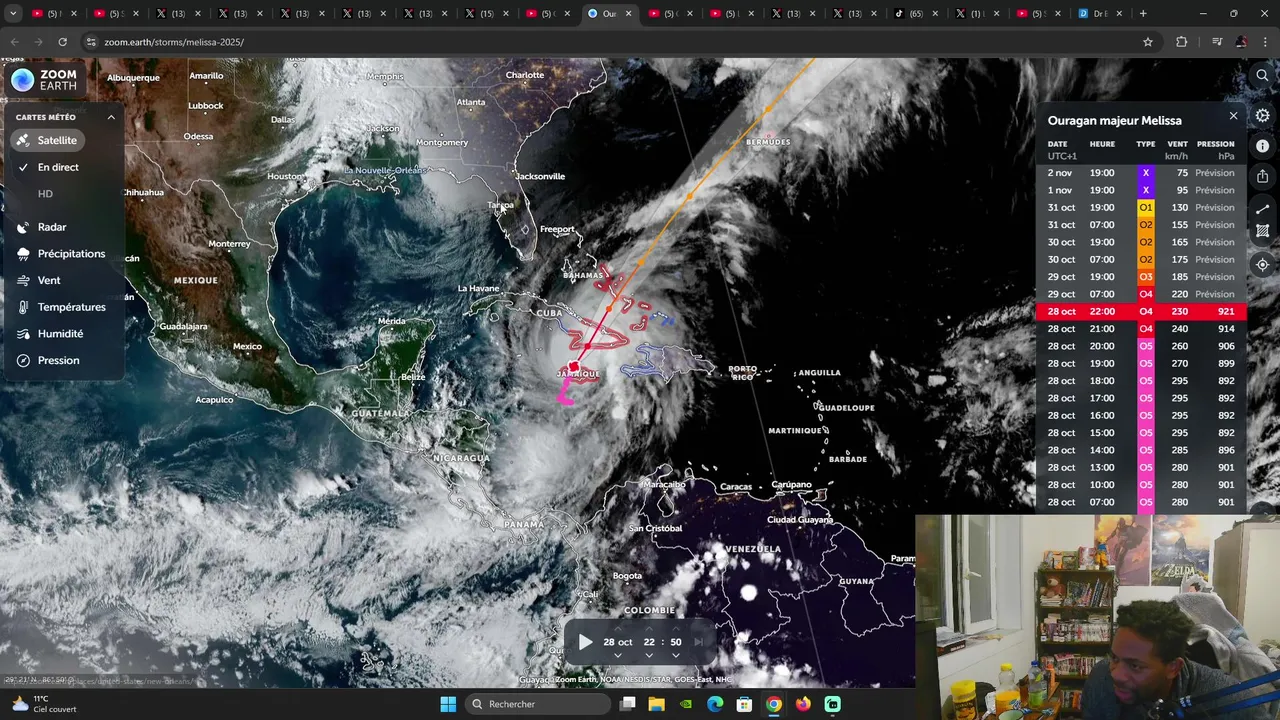Select the 29 oct 19:00 forecast row
This screenshot has width=1280, height=720.
[x=1141, y=277]
